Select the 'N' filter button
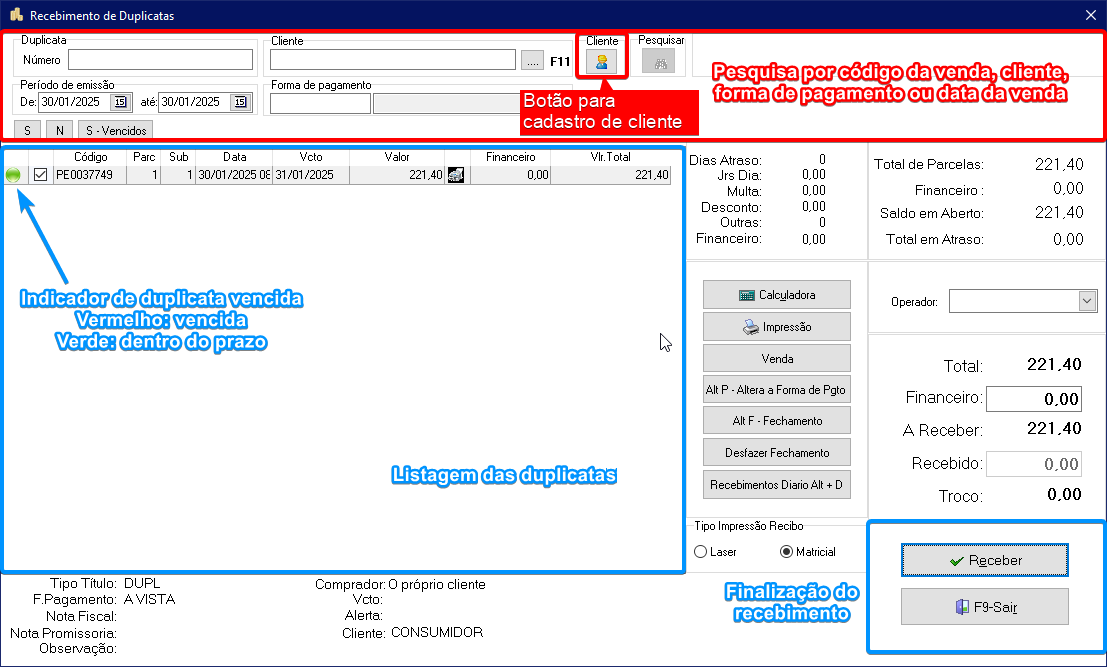Screen dimensions: 1107x667 (59, 130)
